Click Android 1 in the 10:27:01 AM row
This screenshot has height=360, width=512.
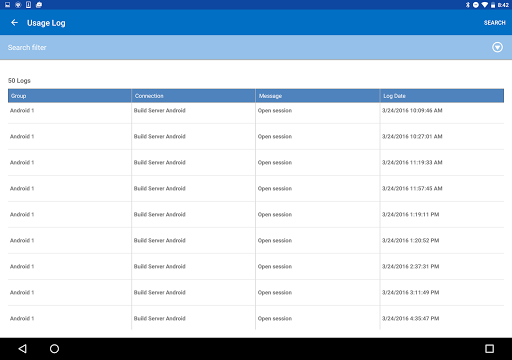coord(22,136)
